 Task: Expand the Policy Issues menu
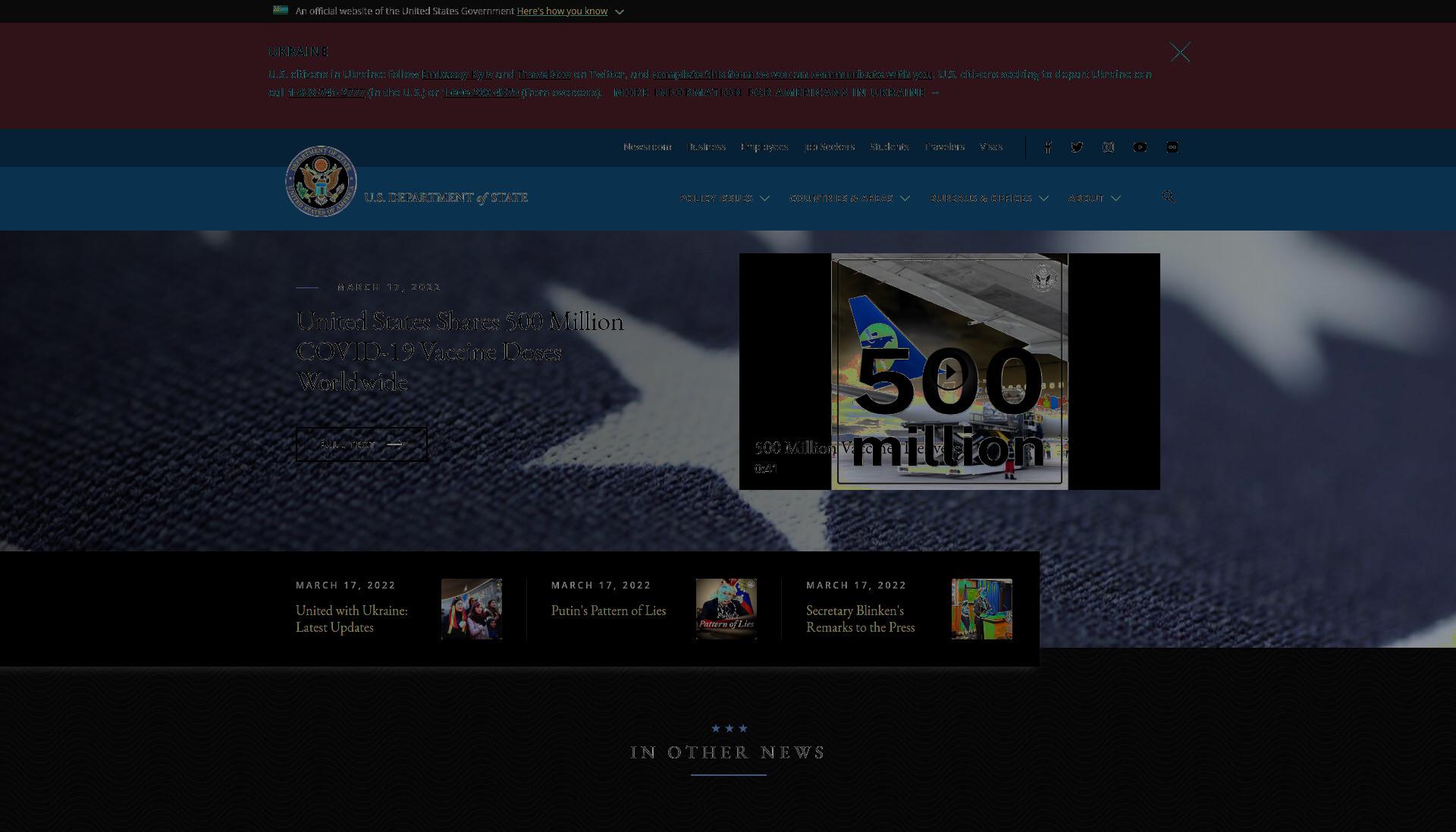click(724, 198)
